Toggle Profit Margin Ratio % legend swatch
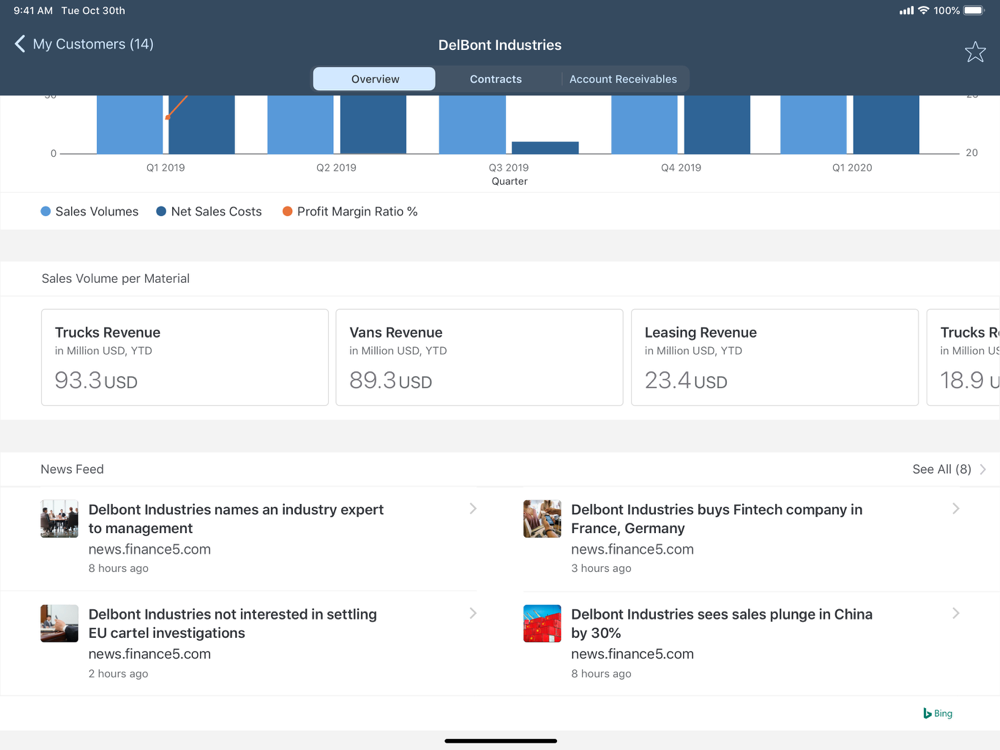This screenshot has width=1000, height=750. (x=288, y=211)
